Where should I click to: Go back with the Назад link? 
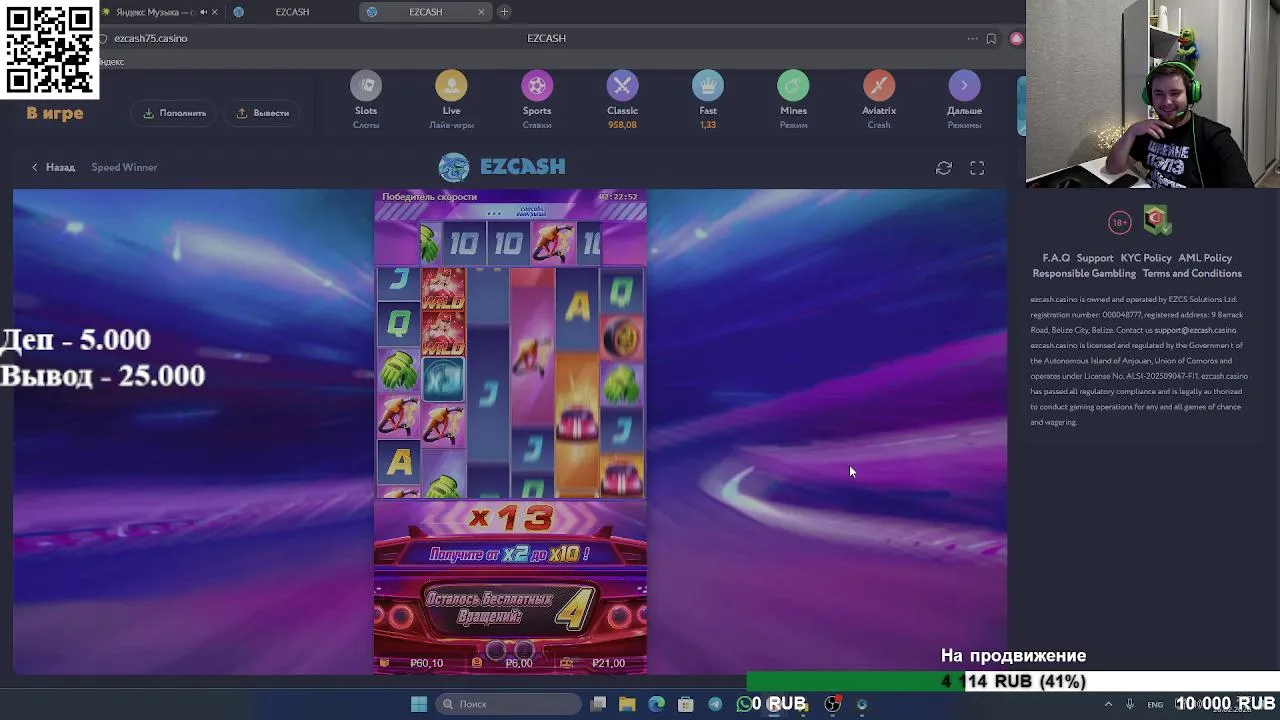tap(53, 167)
